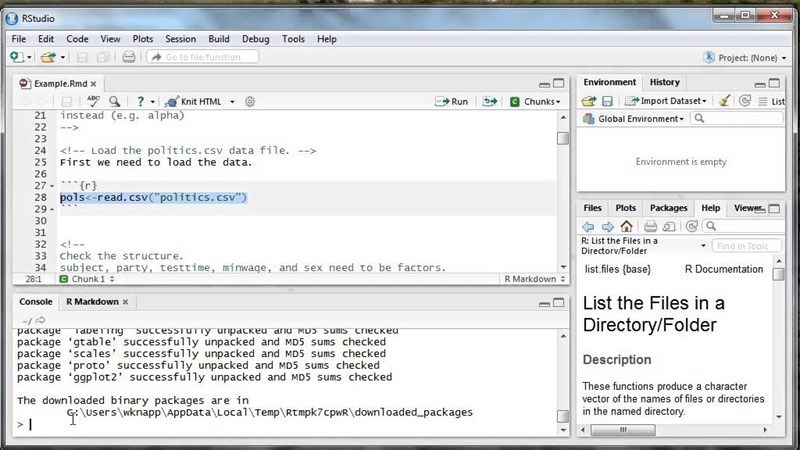Click the Markdown help question mark
The width and height of the screenshot is (800, 450).
tap(140, 102)
